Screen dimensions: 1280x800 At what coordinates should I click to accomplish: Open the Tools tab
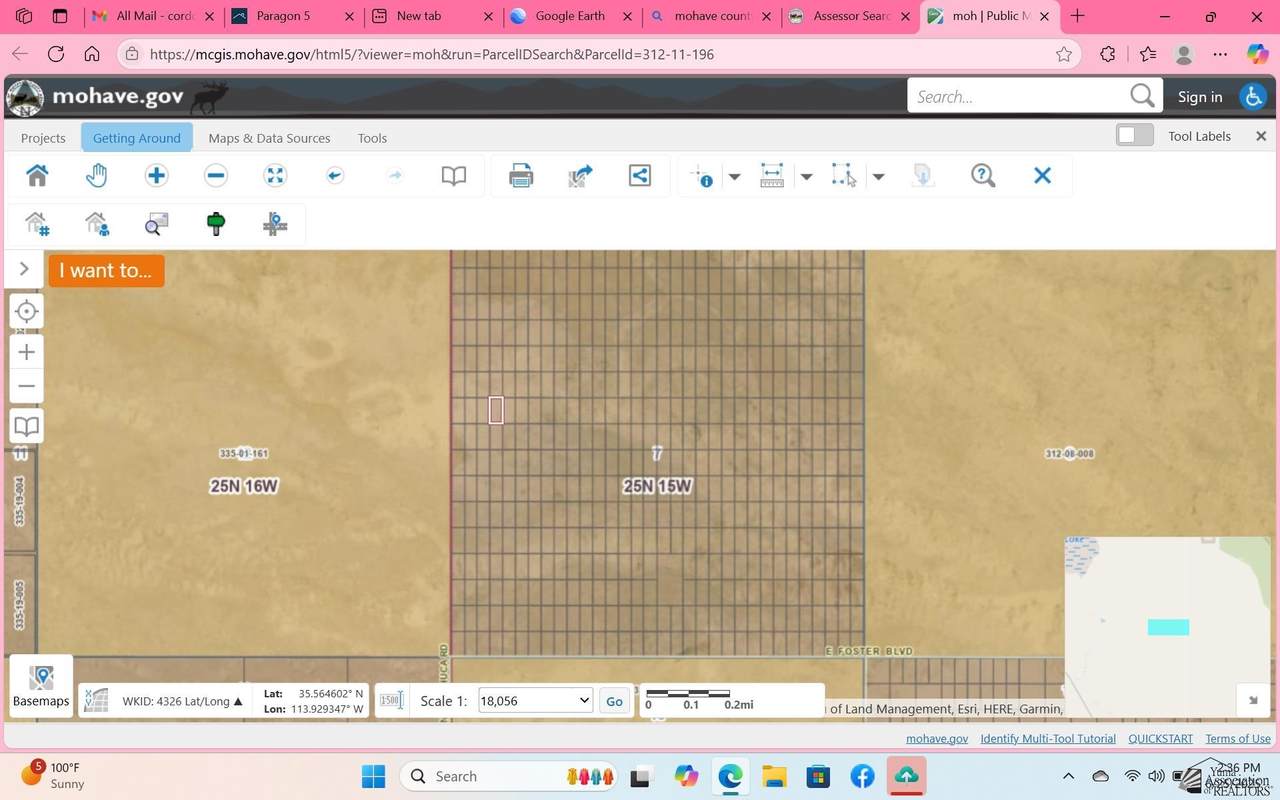point(372,138)
